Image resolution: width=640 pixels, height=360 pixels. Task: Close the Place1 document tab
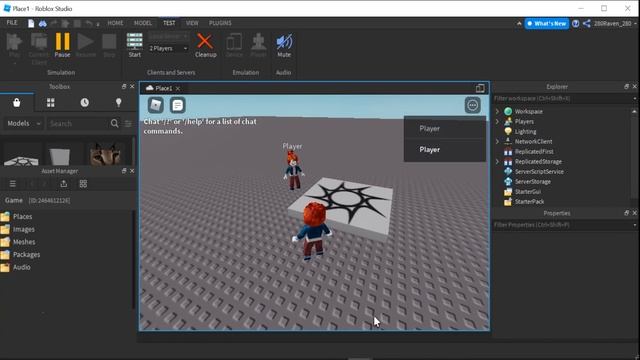tap(178, 88)
